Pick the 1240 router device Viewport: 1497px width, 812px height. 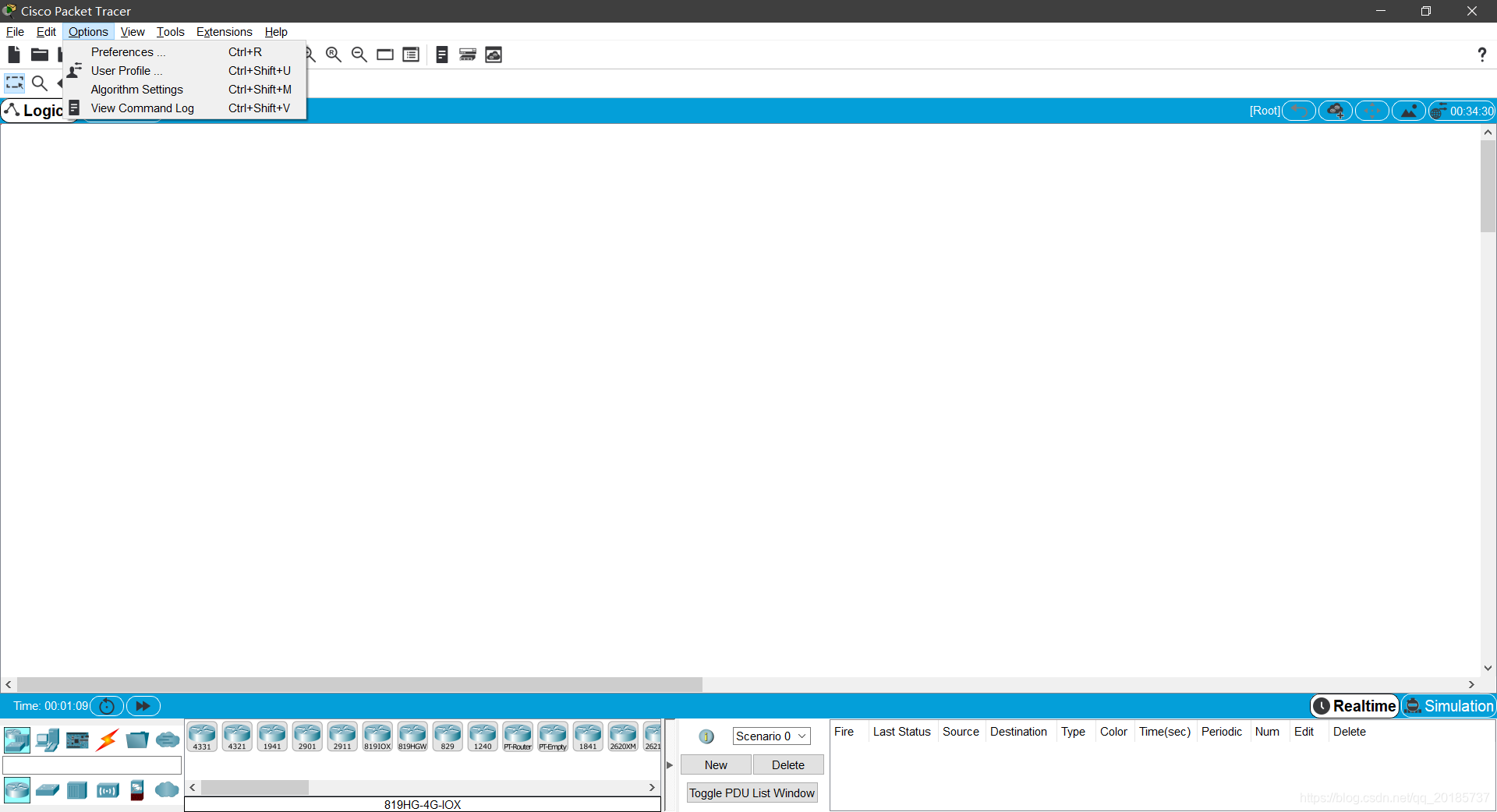(x=483, y=736)
